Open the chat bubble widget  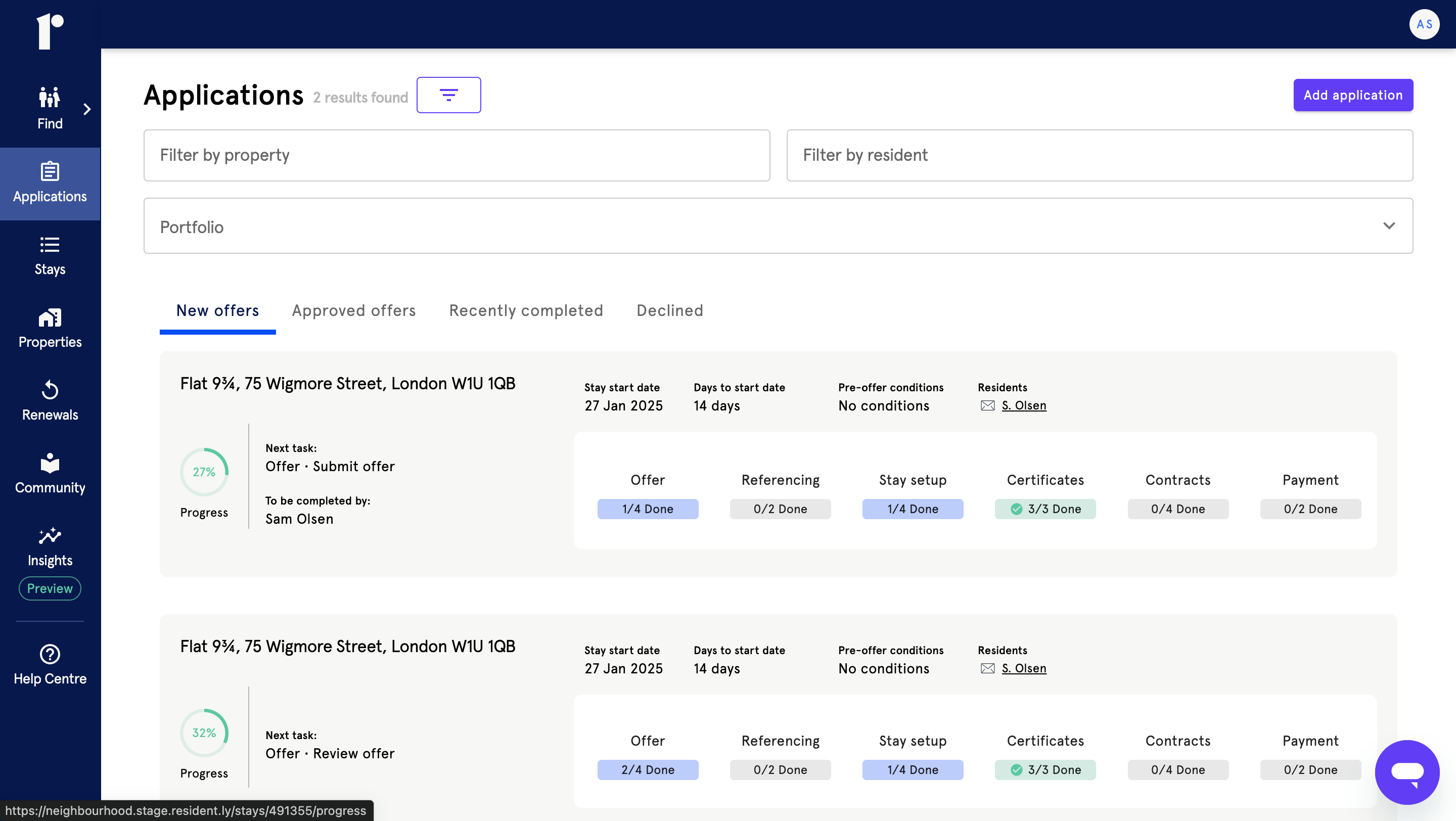pos(1407,772)
